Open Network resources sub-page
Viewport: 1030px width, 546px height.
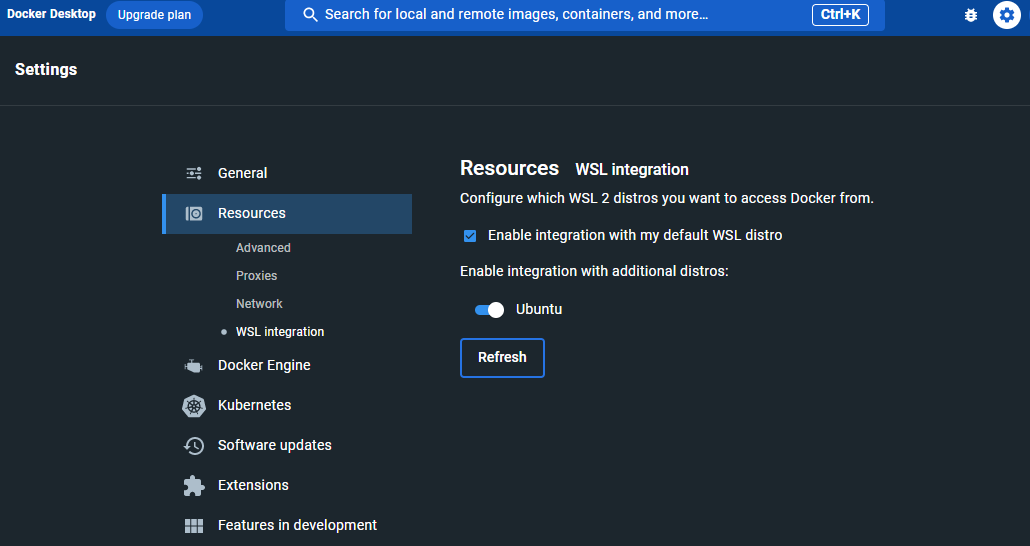tap(259, 304)
